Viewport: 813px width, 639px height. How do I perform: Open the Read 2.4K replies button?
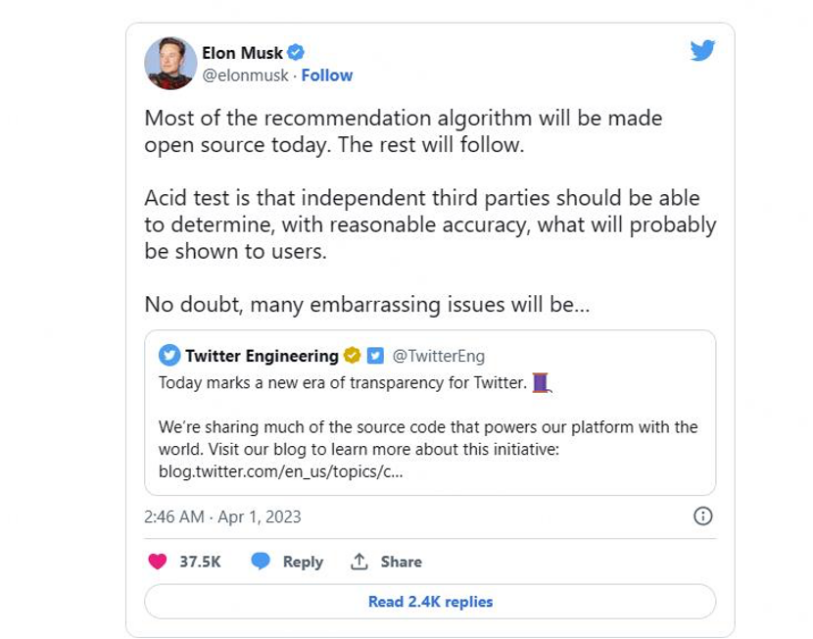click(430, 601)
